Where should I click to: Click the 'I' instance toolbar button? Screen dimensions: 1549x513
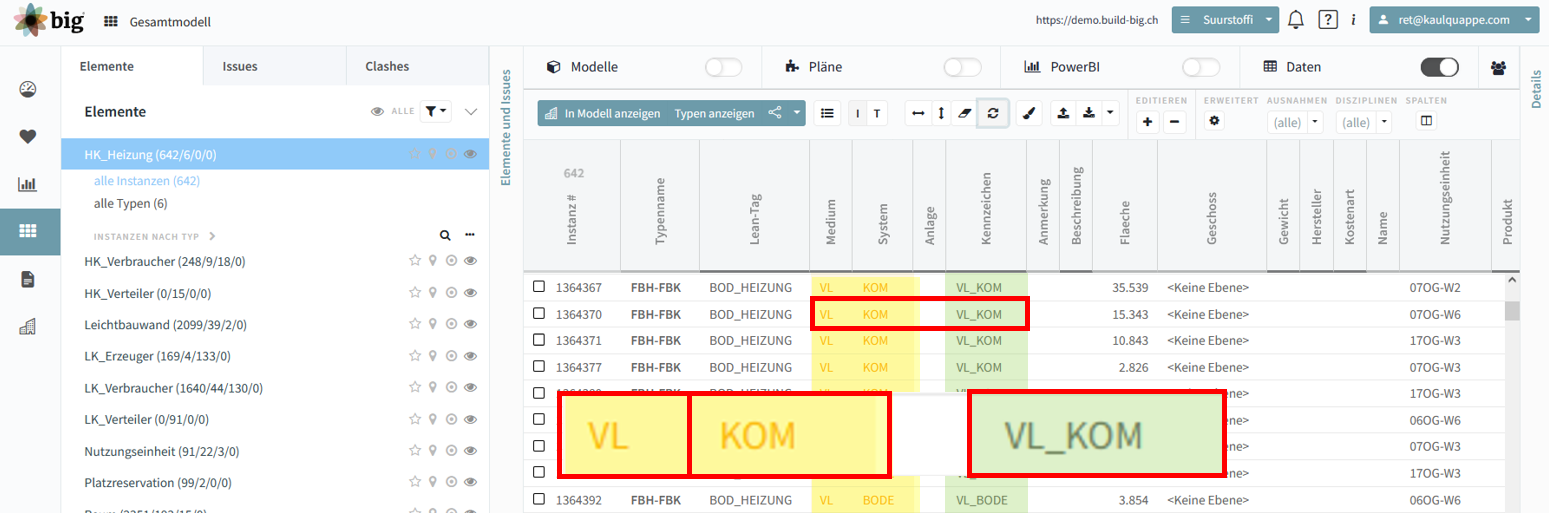click(859, 114)
